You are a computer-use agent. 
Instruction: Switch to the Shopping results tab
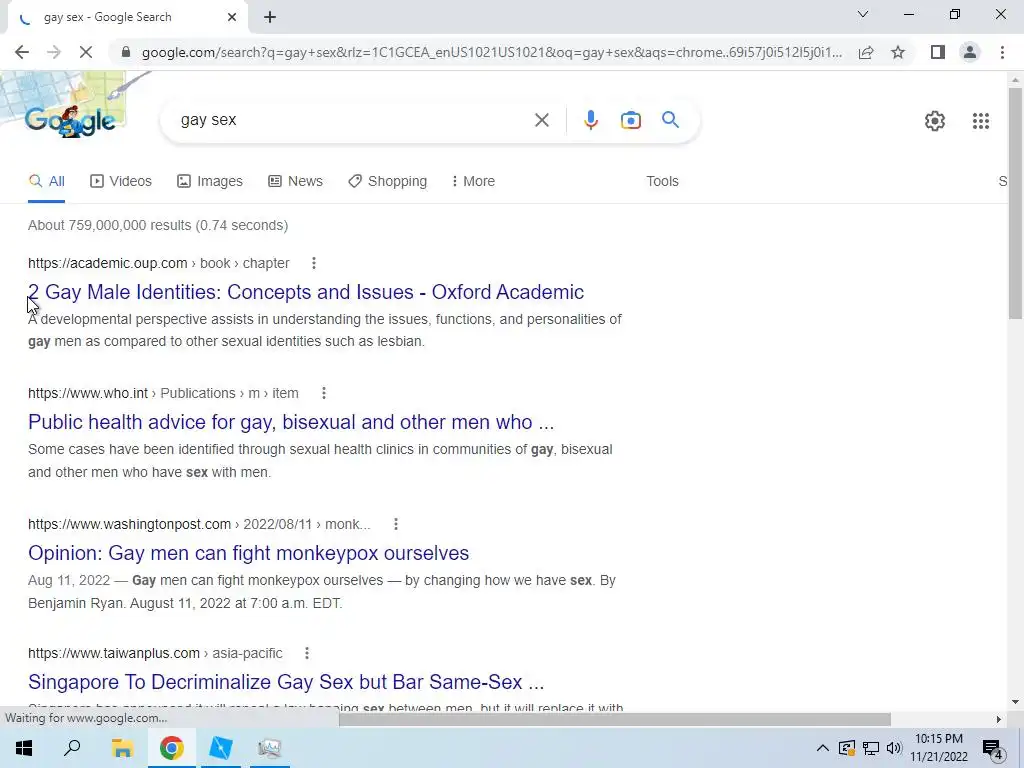point(387,181)
